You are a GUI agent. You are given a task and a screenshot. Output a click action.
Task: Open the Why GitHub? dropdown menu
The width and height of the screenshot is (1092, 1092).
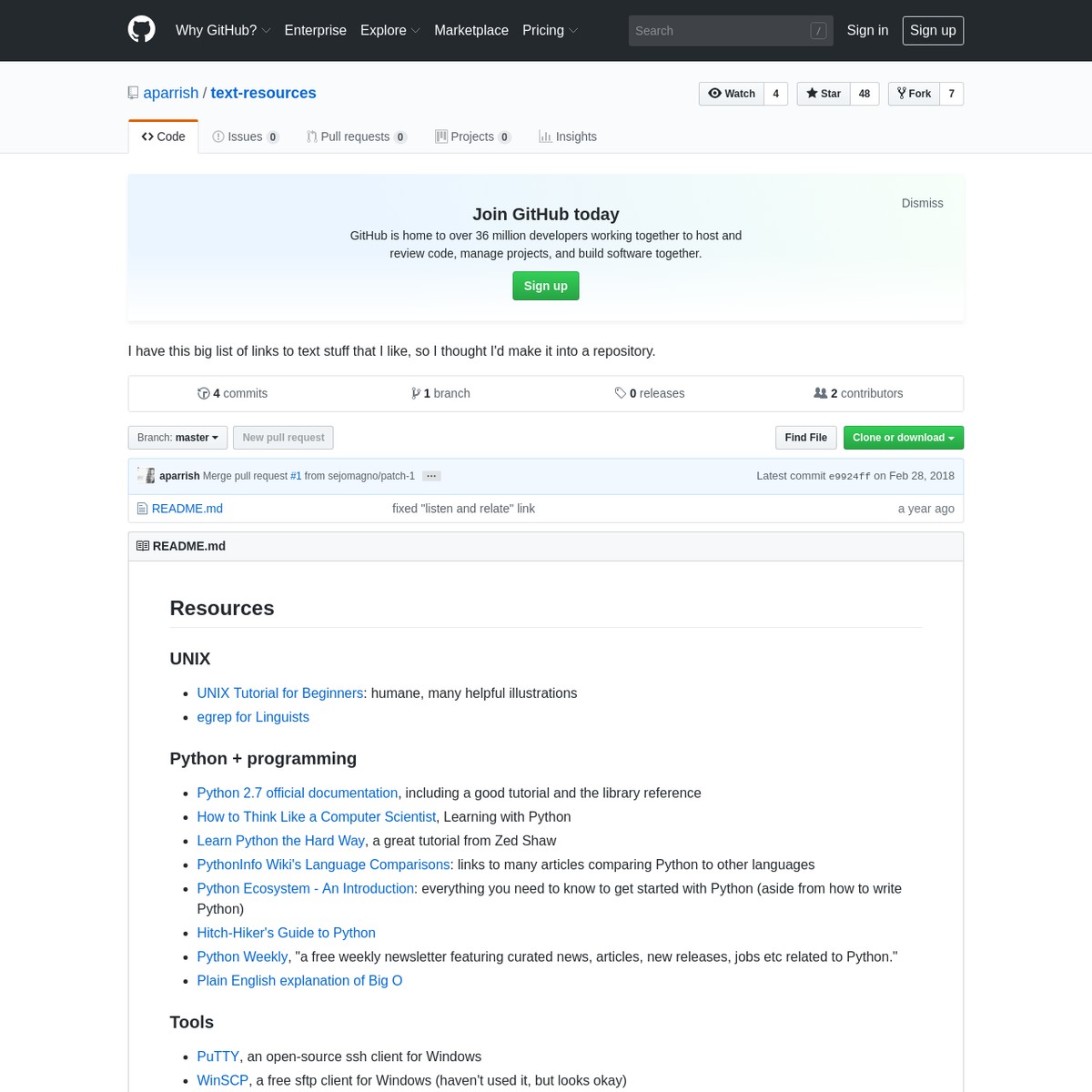(223, 30)
